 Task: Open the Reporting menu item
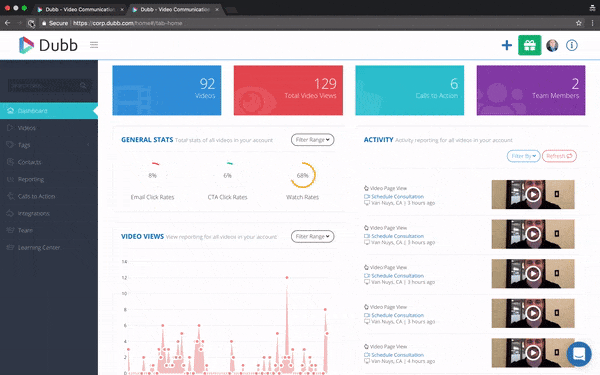49,179
